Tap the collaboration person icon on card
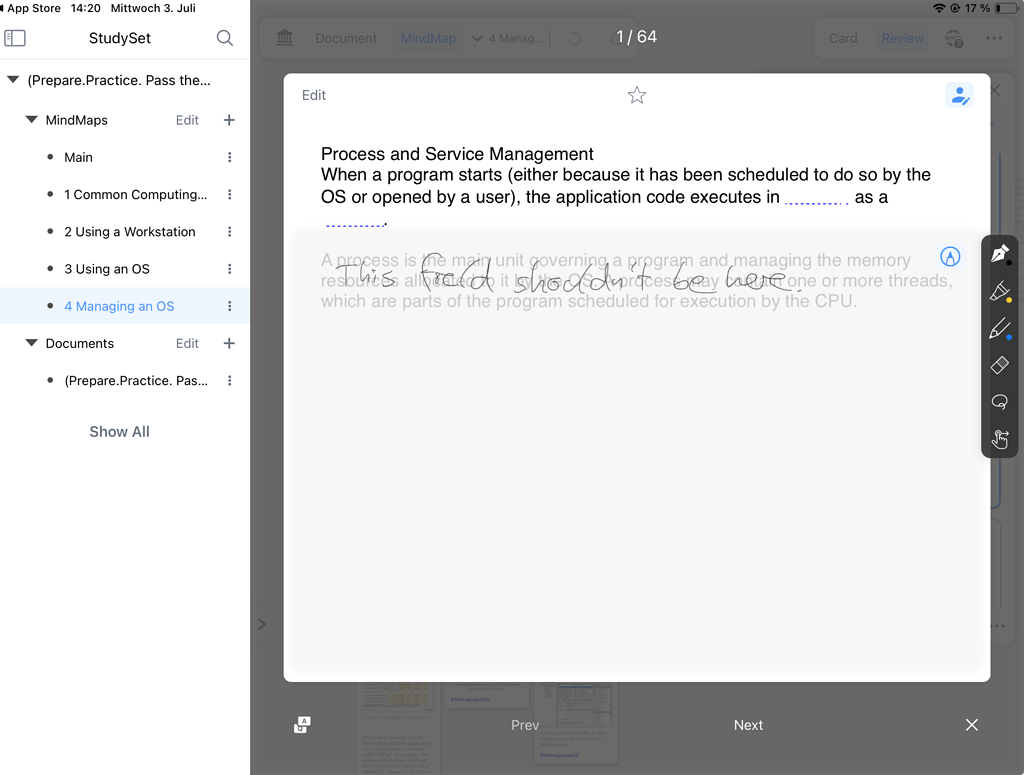The height and width of the screenshot is (775, 1024). [x=960, y=95]
